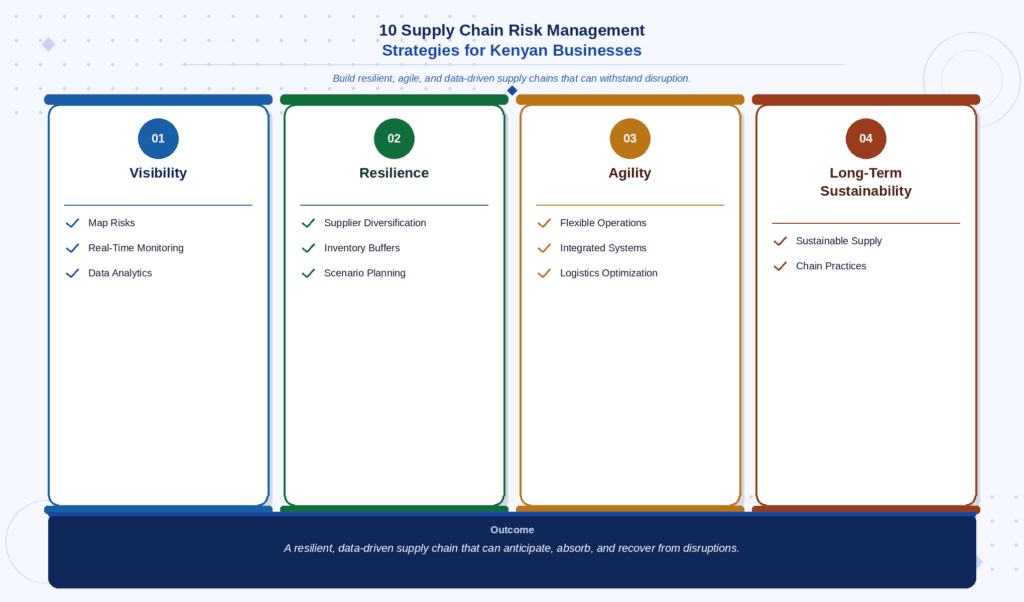Select the Visibility heading
This screenshot has width=1024, height=602.
point(158,173)
